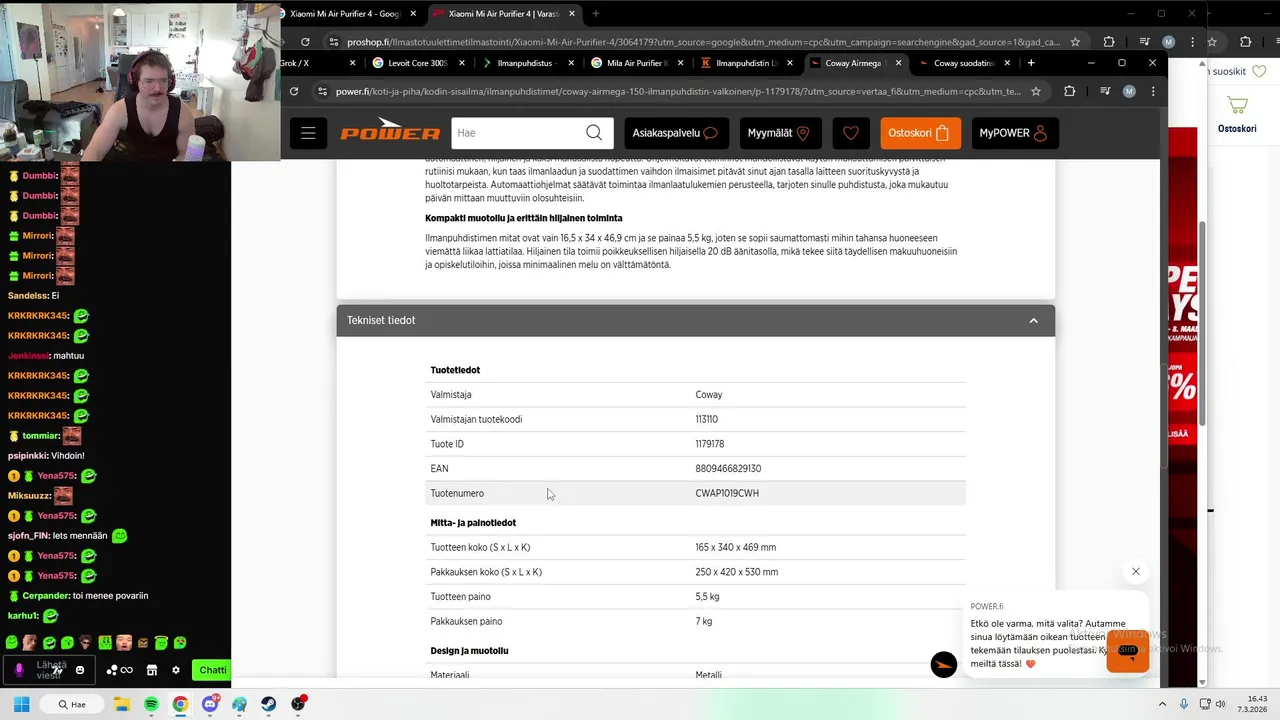Open channel points balance icon
The height and width of the screenshot is (720, 1280).
[119, 670]
